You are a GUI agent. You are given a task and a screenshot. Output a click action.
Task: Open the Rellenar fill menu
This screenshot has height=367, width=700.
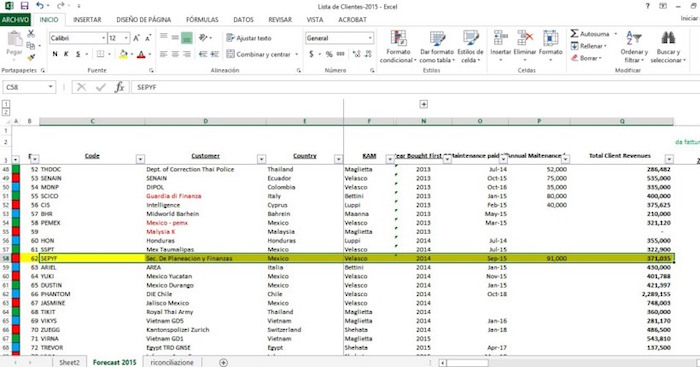588,46
